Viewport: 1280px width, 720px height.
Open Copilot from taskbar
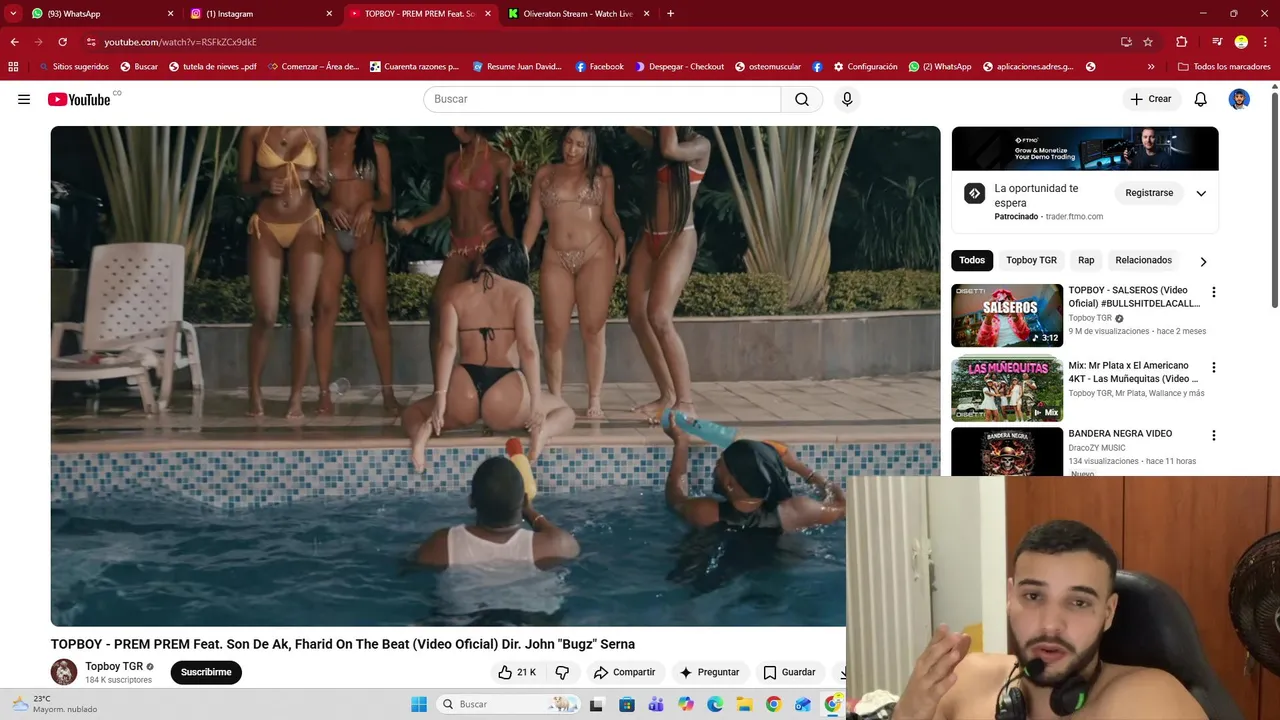(x=685, y=704)
